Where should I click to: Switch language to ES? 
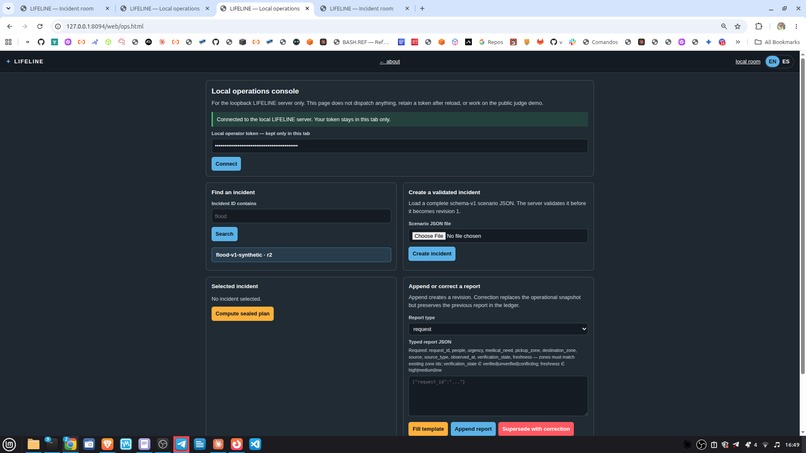[x=785, y=62]
